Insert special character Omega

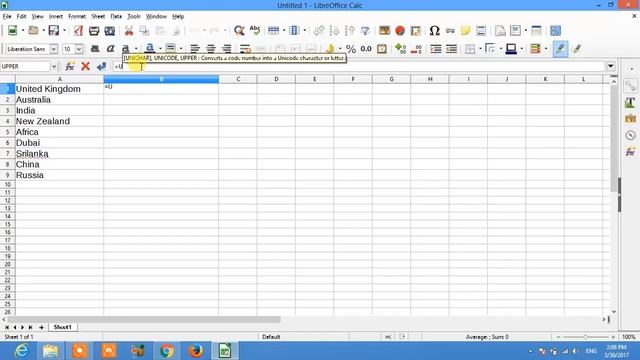coord(434,31)
